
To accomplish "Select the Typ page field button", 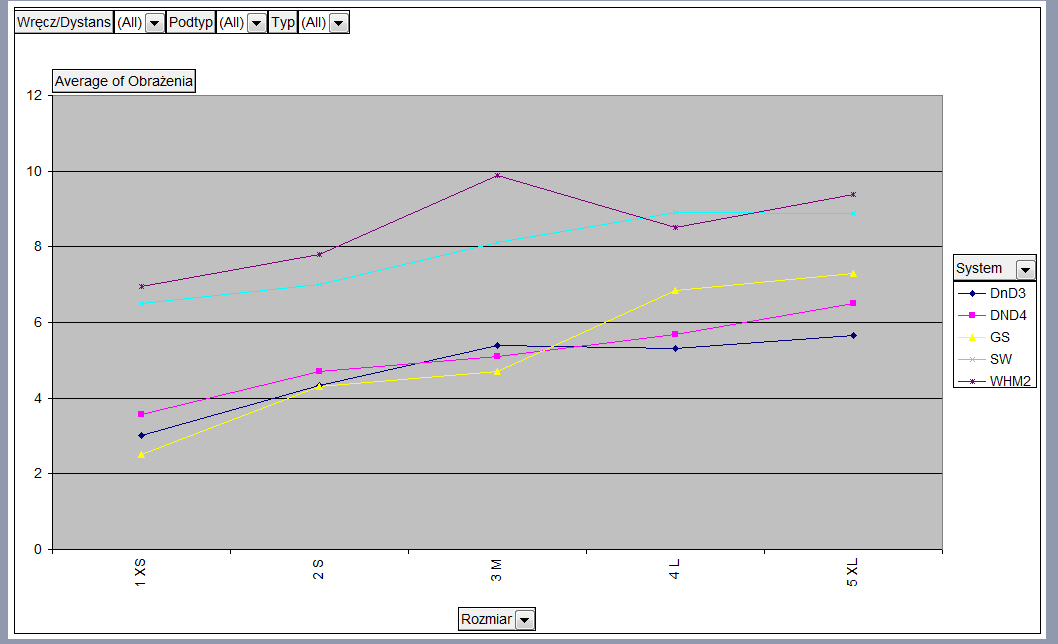I will pyautogui.click(x=283, y=23).
